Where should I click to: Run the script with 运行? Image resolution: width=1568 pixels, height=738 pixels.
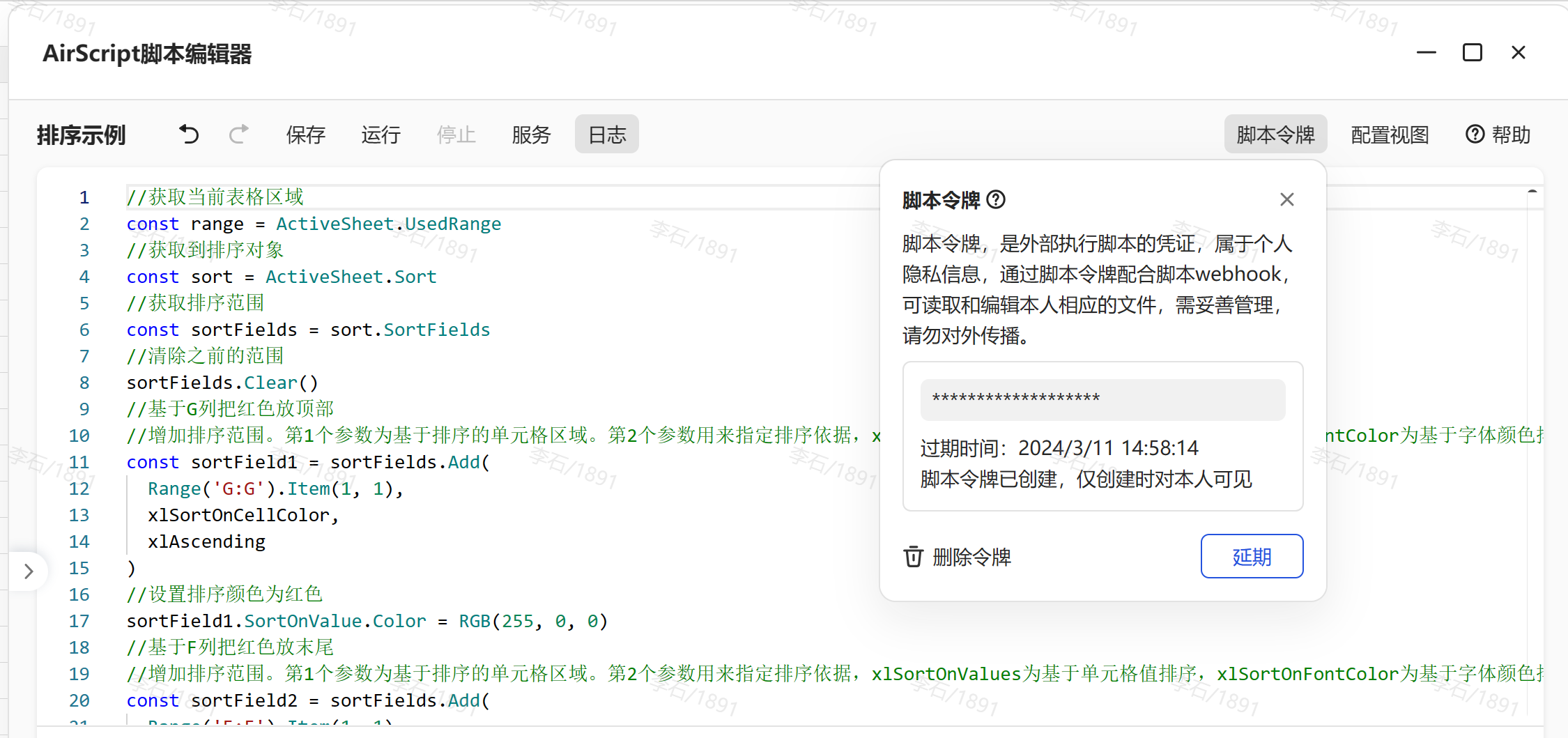(381, 134)
